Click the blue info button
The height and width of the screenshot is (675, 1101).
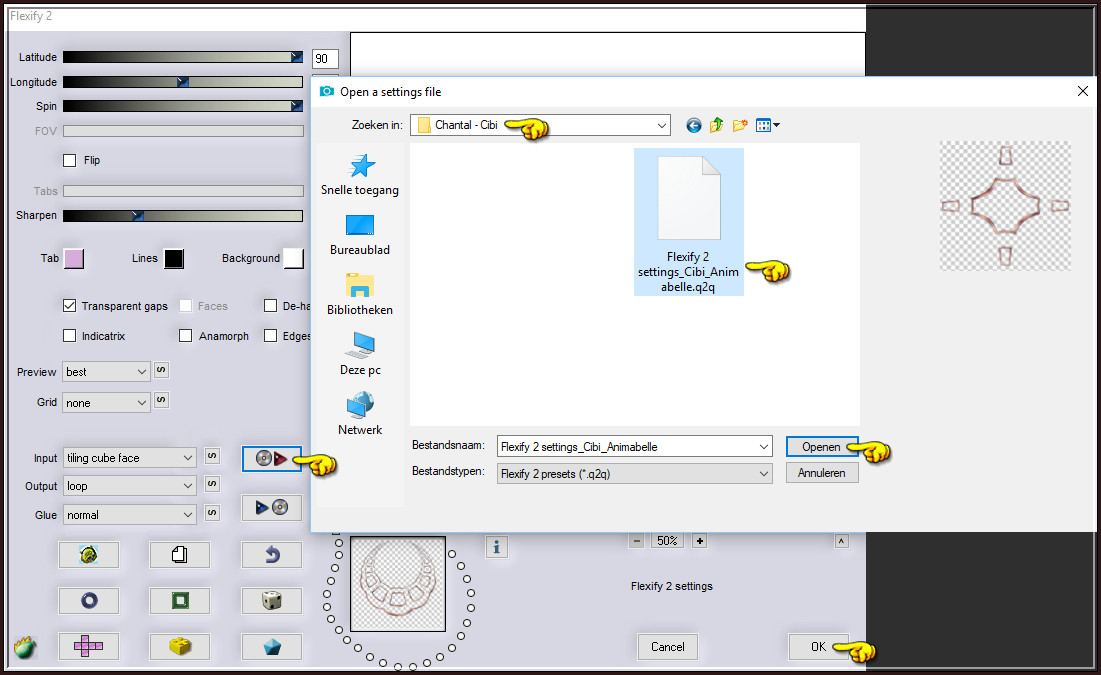[496, 546]
